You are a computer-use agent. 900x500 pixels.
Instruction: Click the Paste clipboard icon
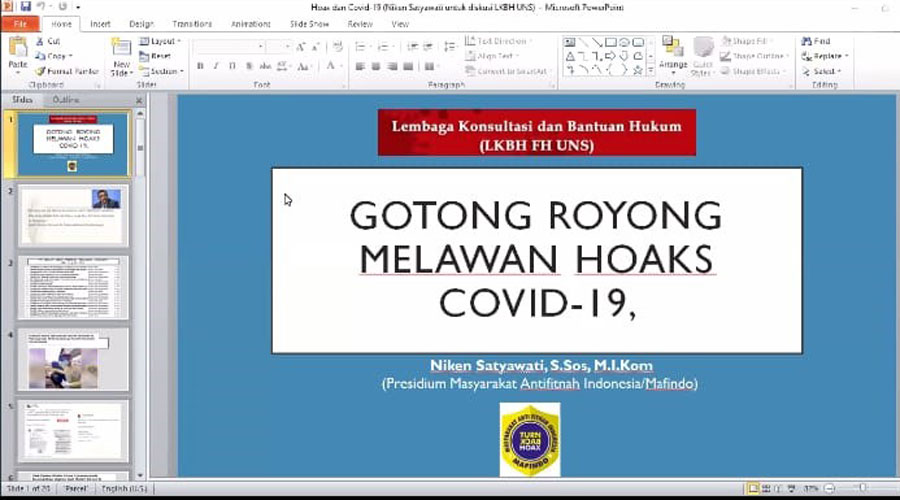click(x=18, y=48)
